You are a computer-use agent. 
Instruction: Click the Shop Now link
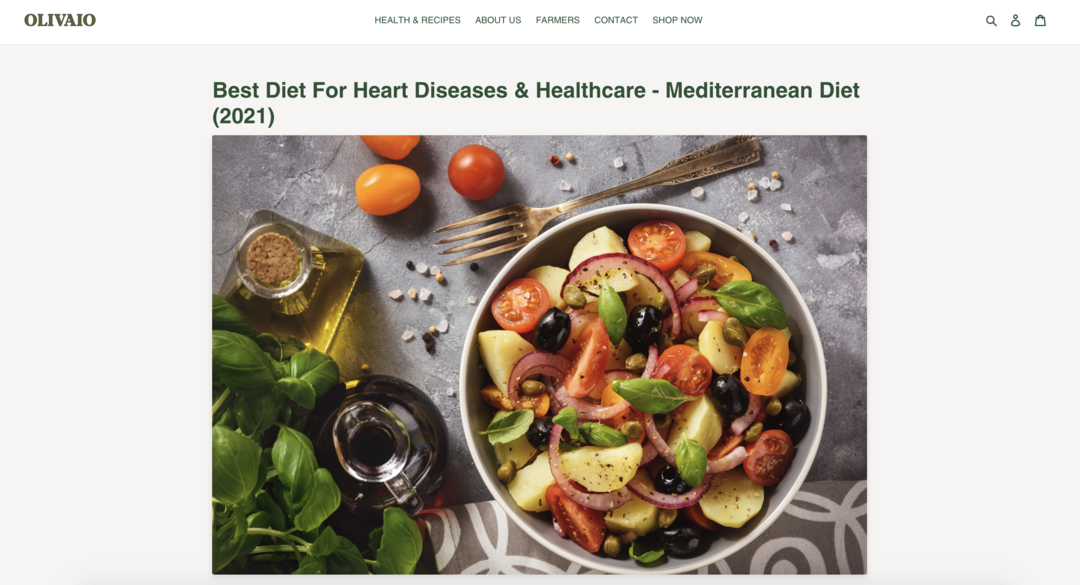(x=677, y=20)
